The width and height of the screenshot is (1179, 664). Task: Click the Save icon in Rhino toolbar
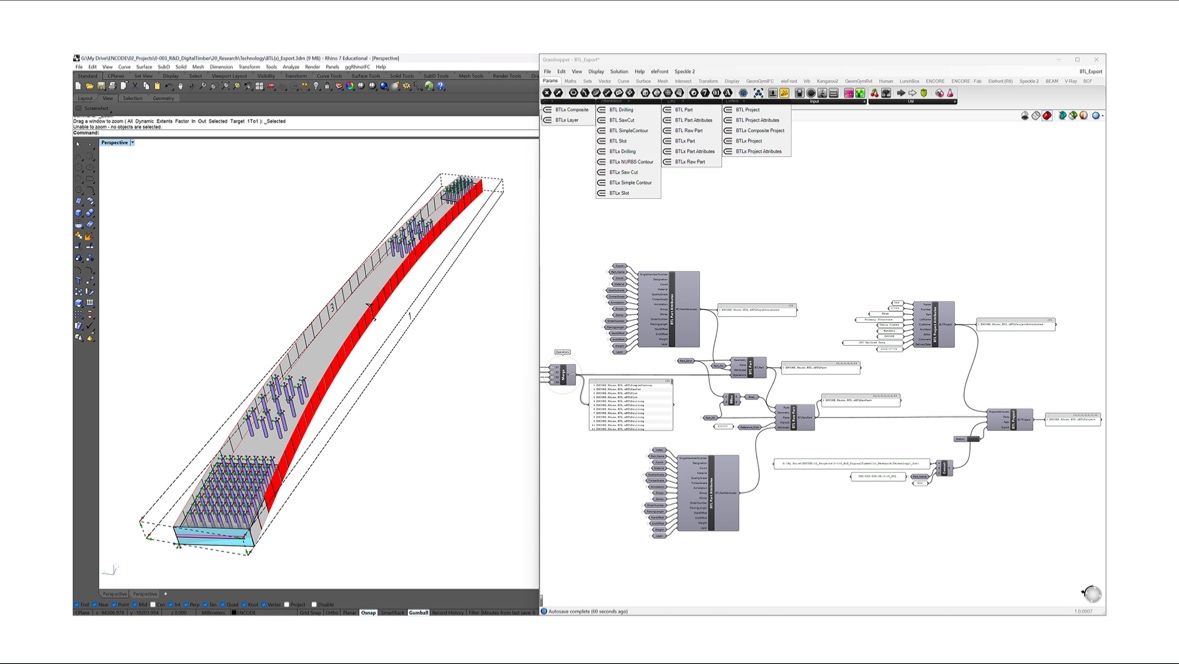pos(101,86)
